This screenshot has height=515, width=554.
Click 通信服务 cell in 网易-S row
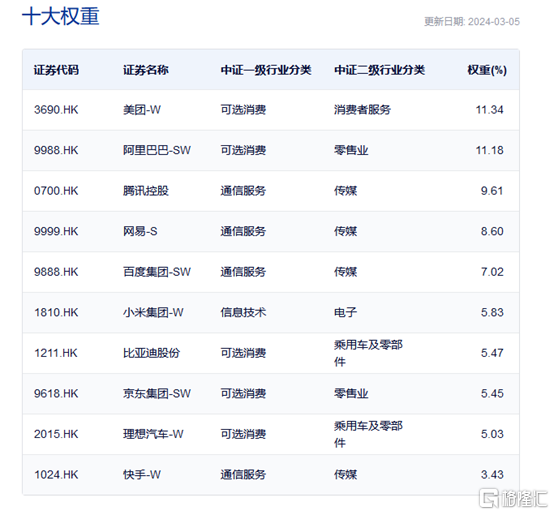(243, 231)
